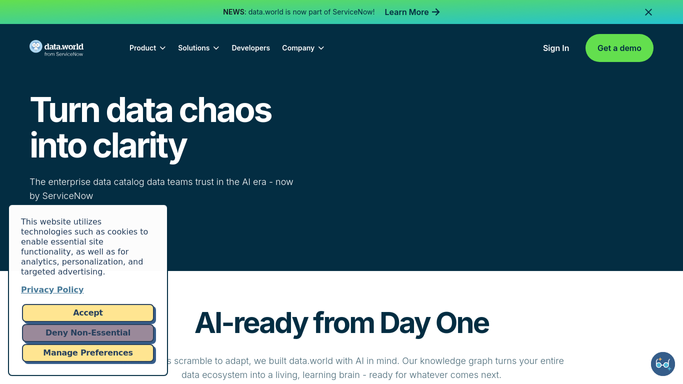Image resolution: width=683 pixels, height=384 pixels.
Task: Open the Privacy Policy link
Action: pyautogui.click(x=52, y=290)
